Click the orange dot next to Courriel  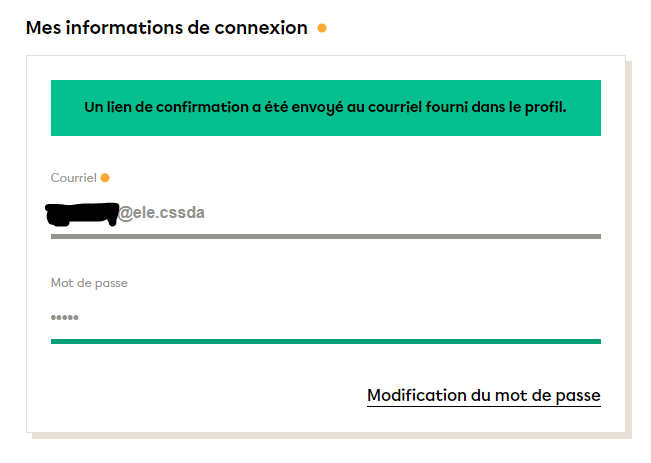pos(105,178)
